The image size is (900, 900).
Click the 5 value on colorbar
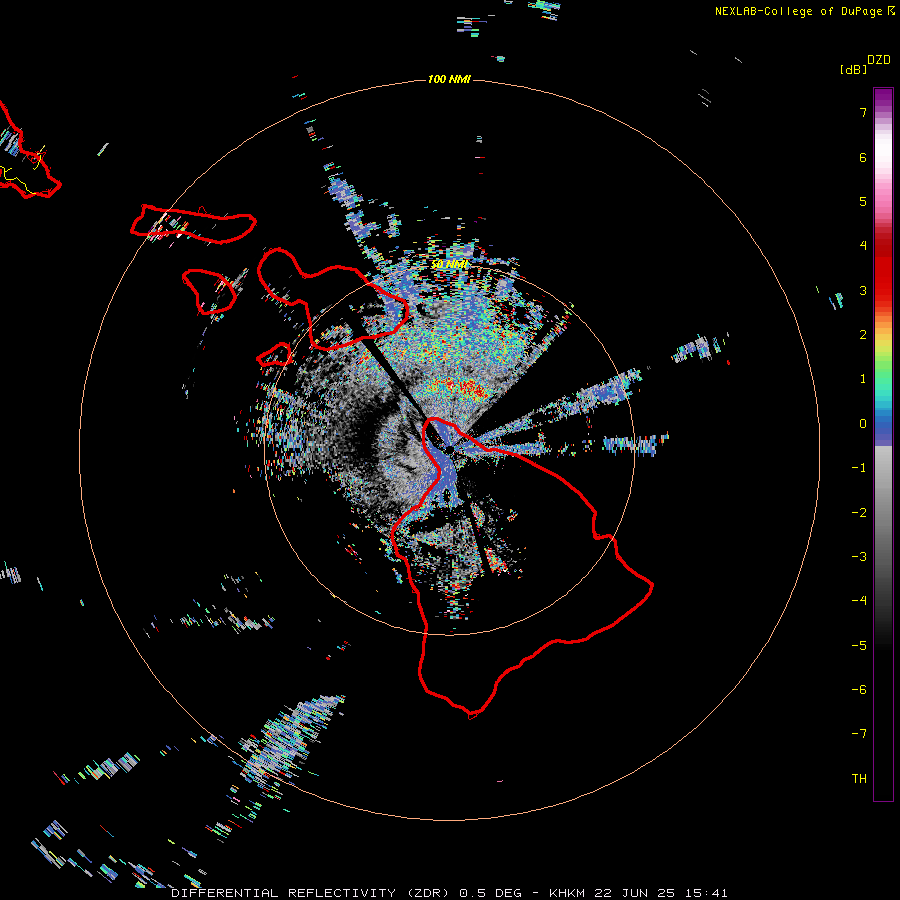pyautogui.click(x=863, y=201)
